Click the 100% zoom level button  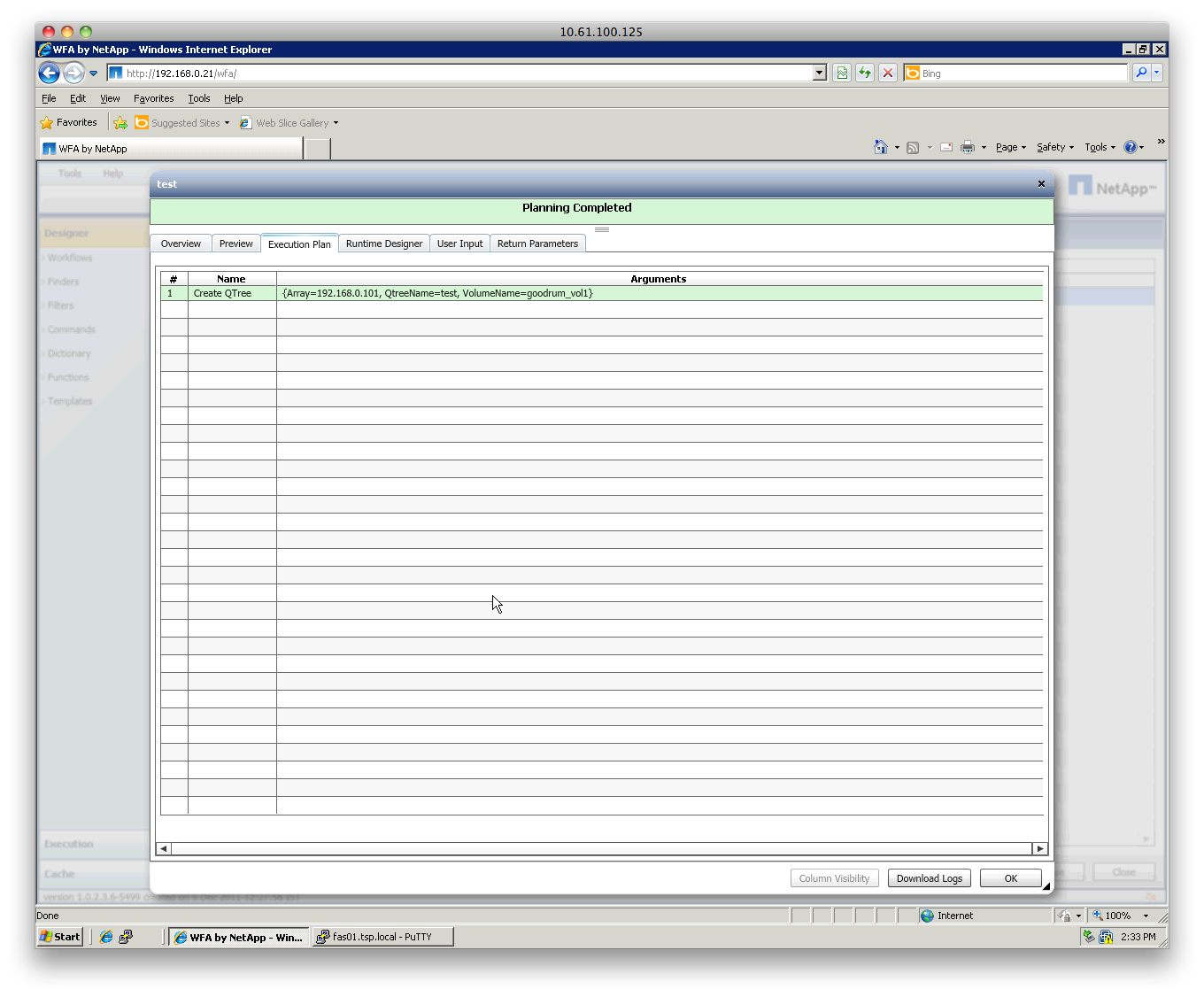(x=1111, y=916)
